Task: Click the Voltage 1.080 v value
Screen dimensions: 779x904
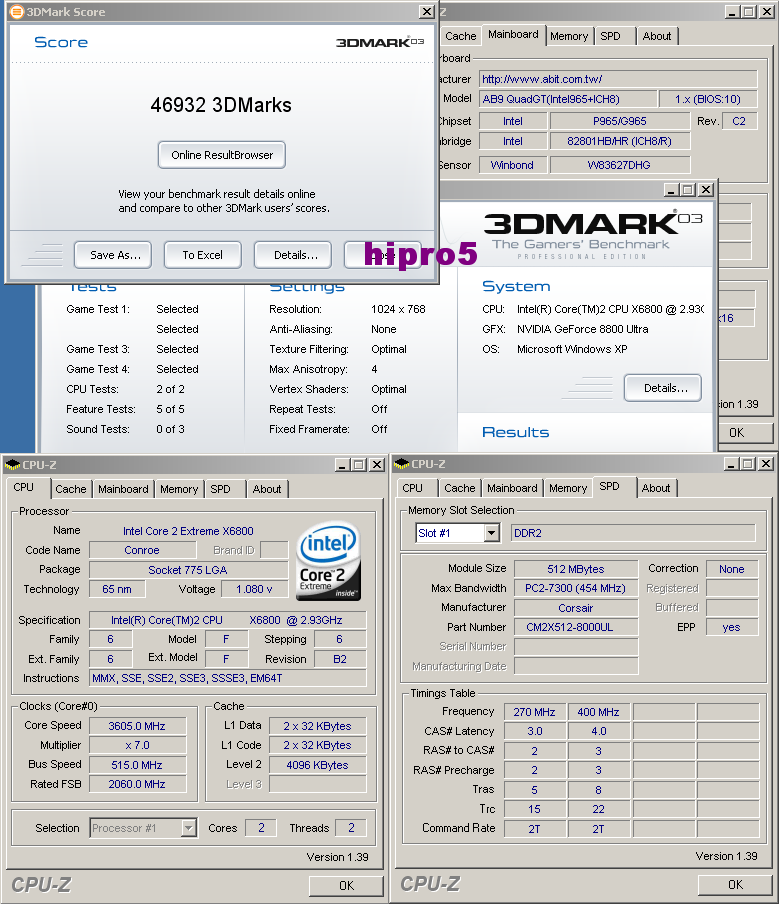Action: 254,589
